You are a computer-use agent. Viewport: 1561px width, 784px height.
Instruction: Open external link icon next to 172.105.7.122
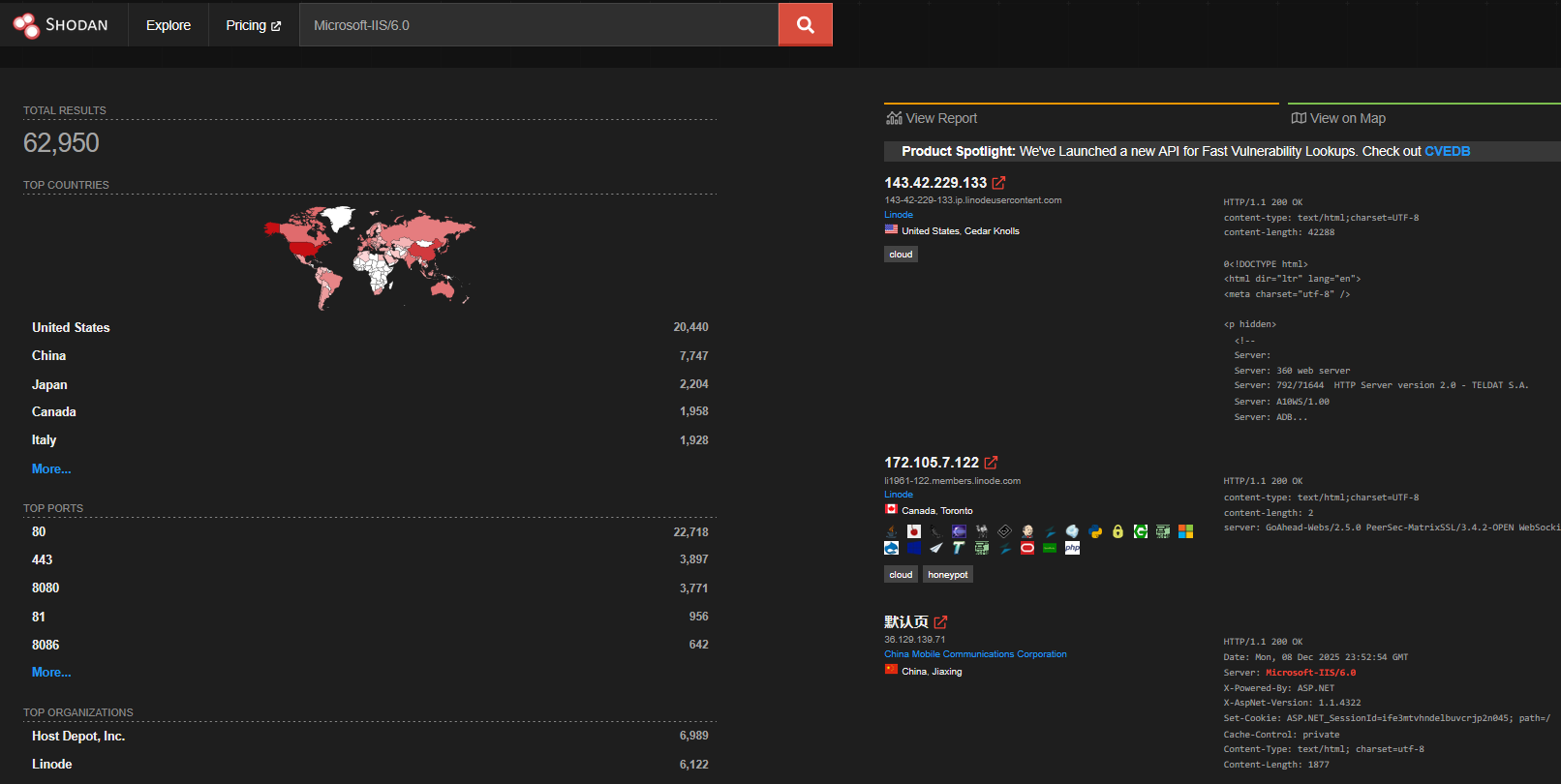pos(991,463)
